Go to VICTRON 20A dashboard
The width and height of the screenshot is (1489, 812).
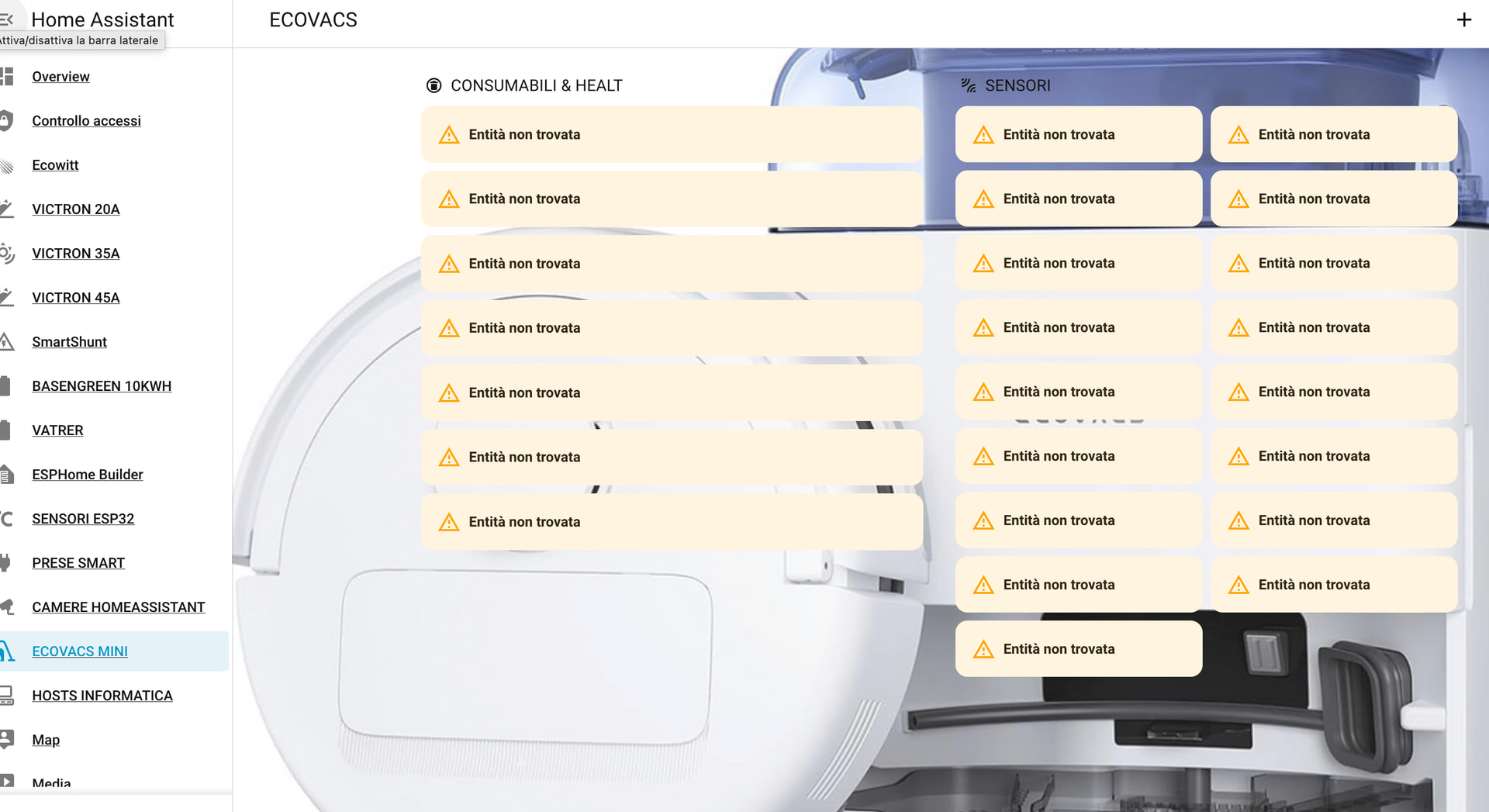click(75, 209)
